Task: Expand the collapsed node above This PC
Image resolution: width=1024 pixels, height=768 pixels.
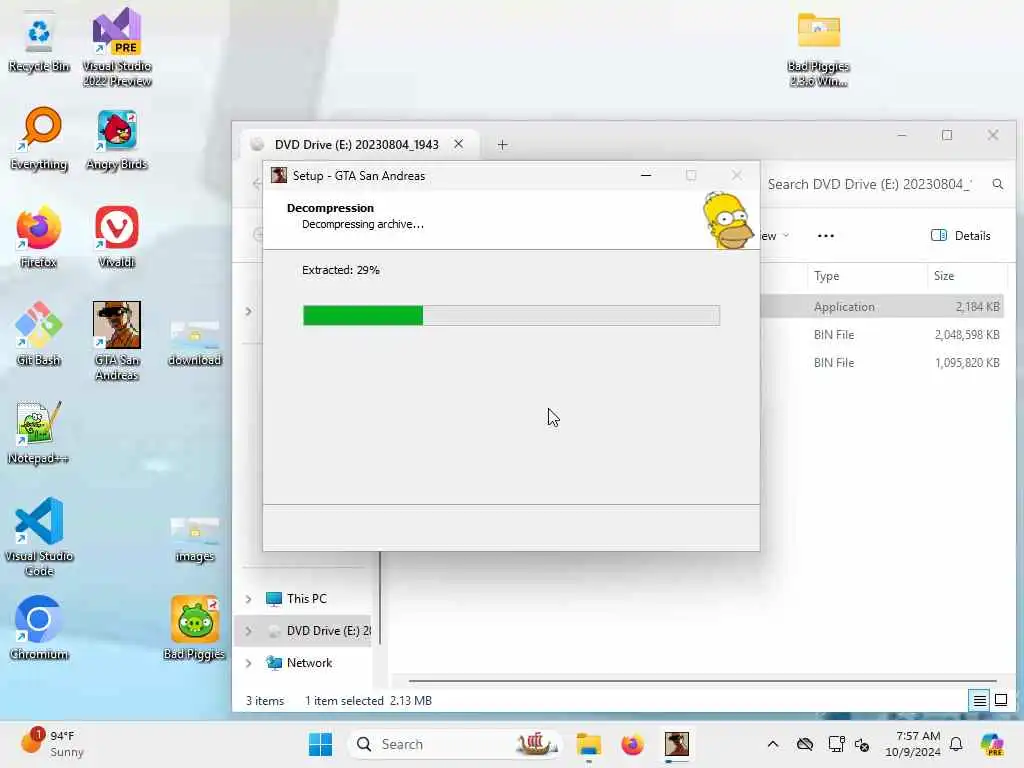Action: (x=248, y=312)
